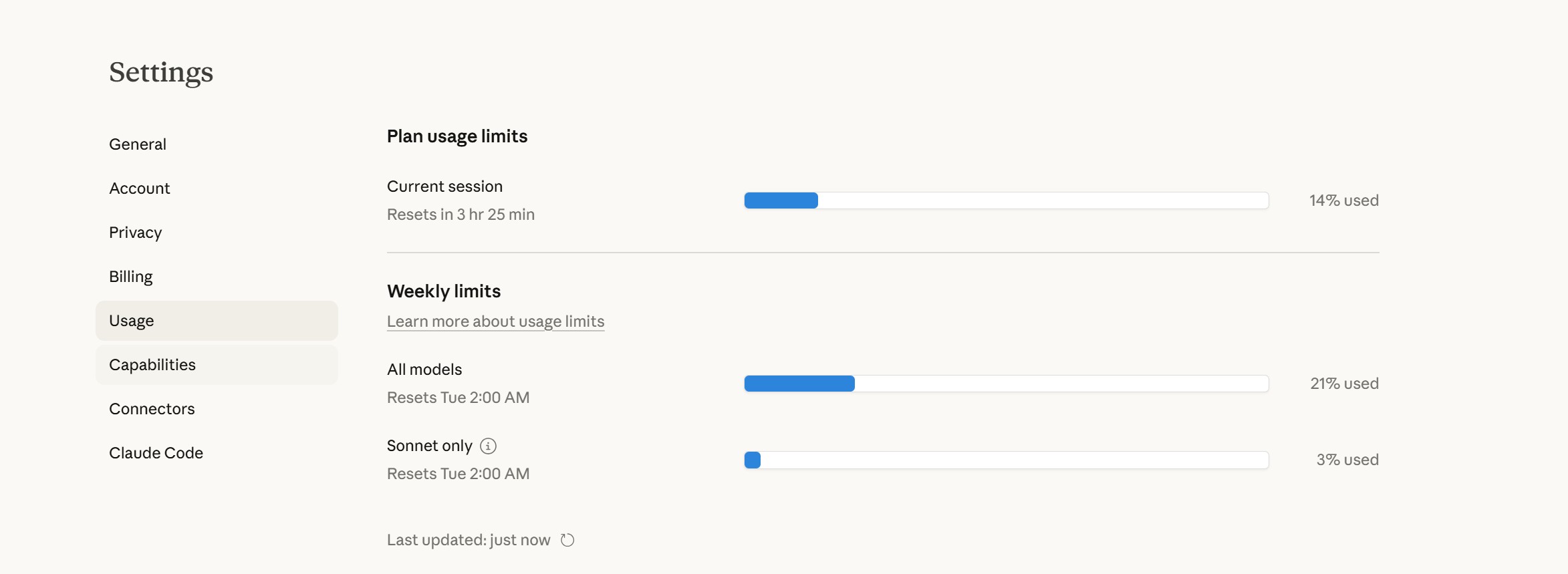Click the 3% used label
Screen dimensions: 1568x574
[x=1347, y=460]
